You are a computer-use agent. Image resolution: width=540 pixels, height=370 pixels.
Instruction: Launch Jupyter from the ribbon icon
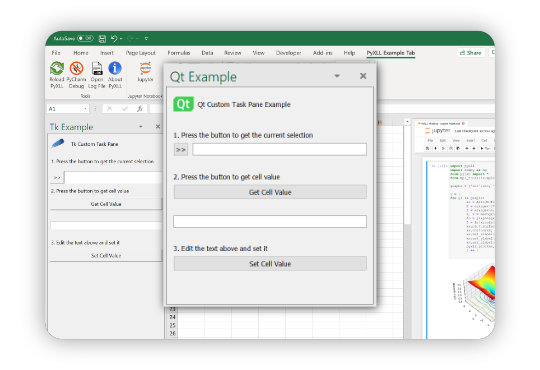145,68
